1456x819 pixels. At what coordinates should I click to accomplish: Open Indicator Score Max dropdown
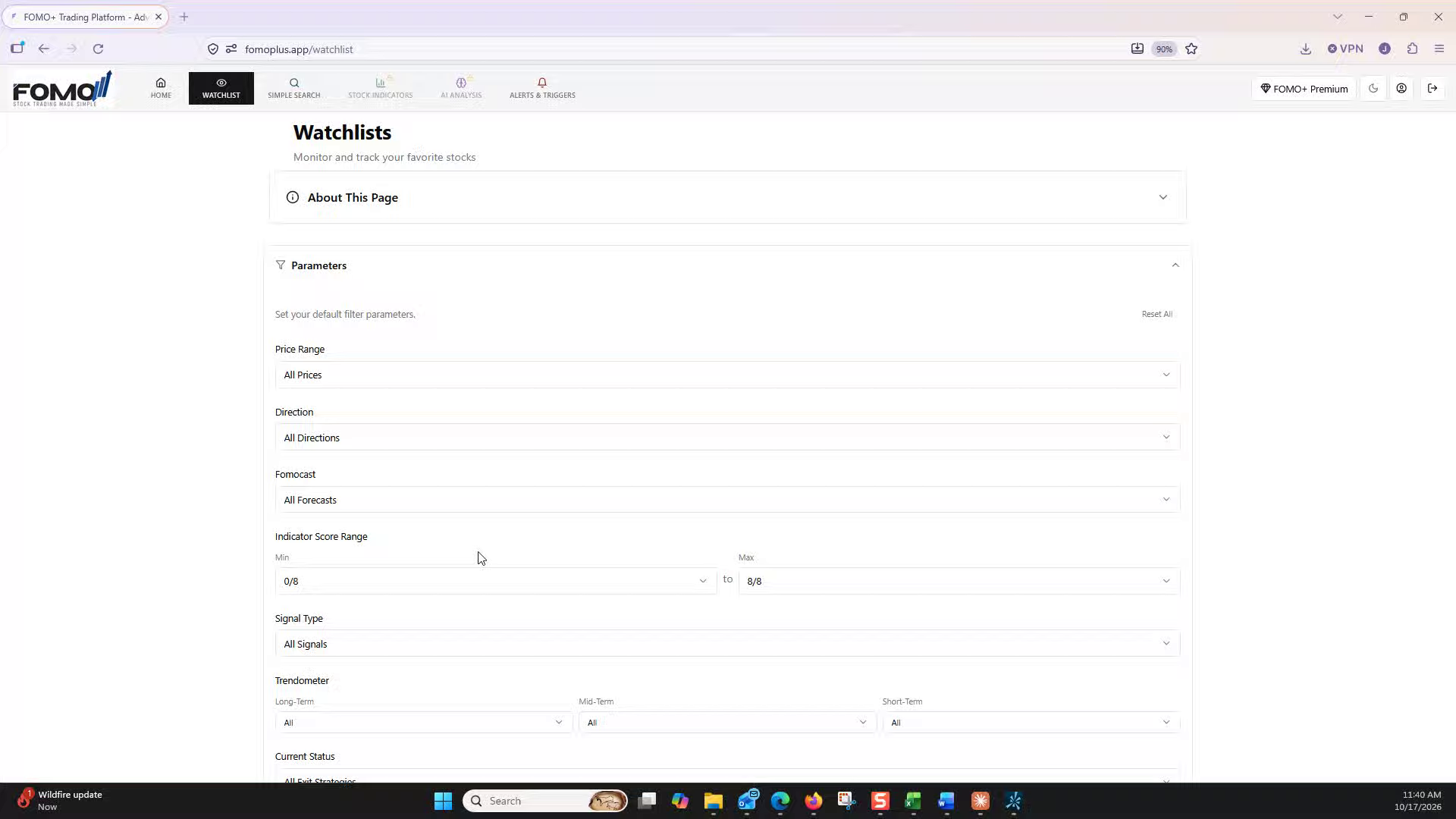click(x=959, y=581)
